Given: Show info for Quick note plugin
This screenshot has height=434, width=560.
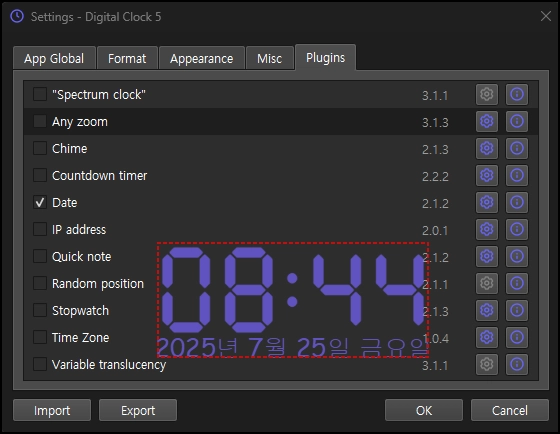Looking at the screenshot, I should [x=517, y=256].
